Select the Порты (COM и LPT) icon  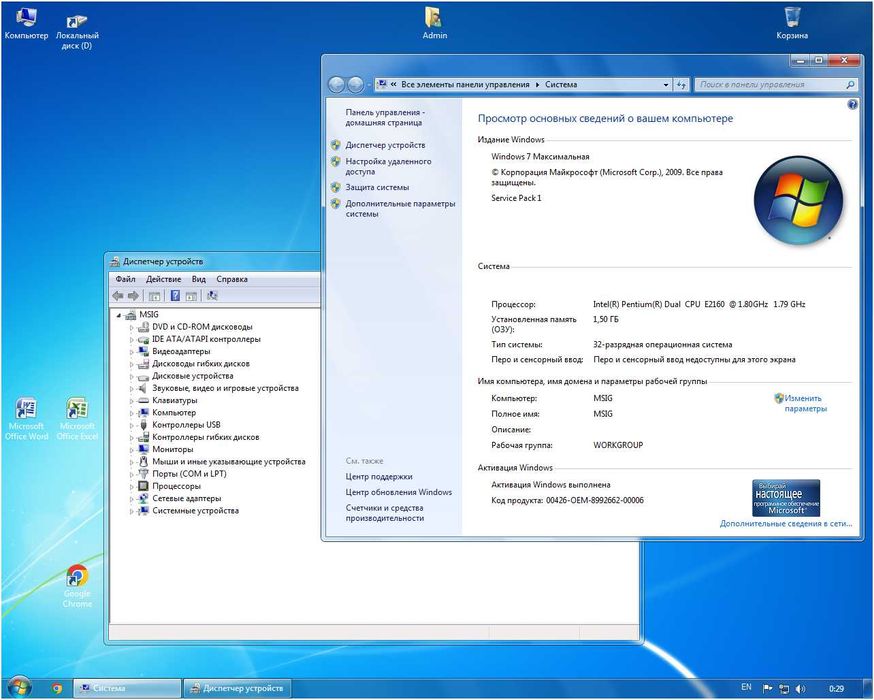[x=144, y=474]
